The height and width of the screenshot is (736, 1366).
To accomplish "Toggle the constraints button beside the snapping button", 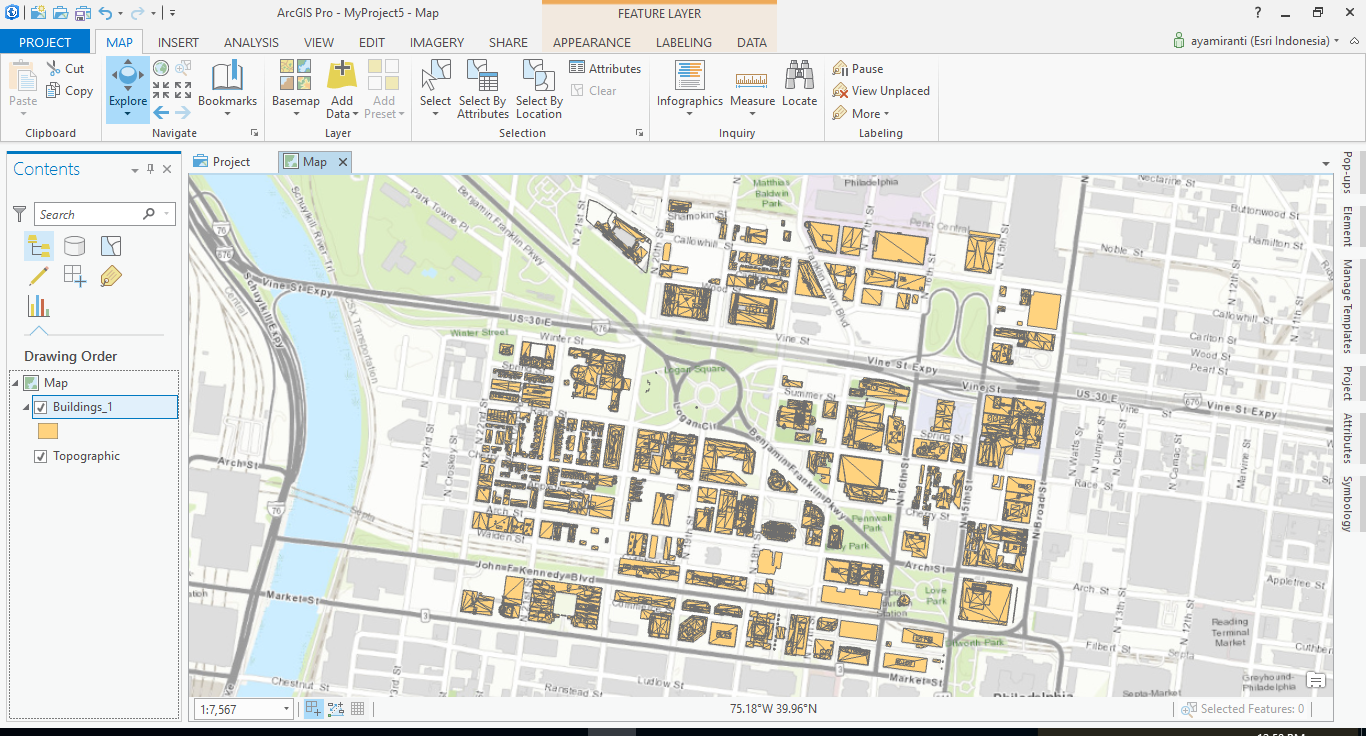I will [x=335, y=709].
